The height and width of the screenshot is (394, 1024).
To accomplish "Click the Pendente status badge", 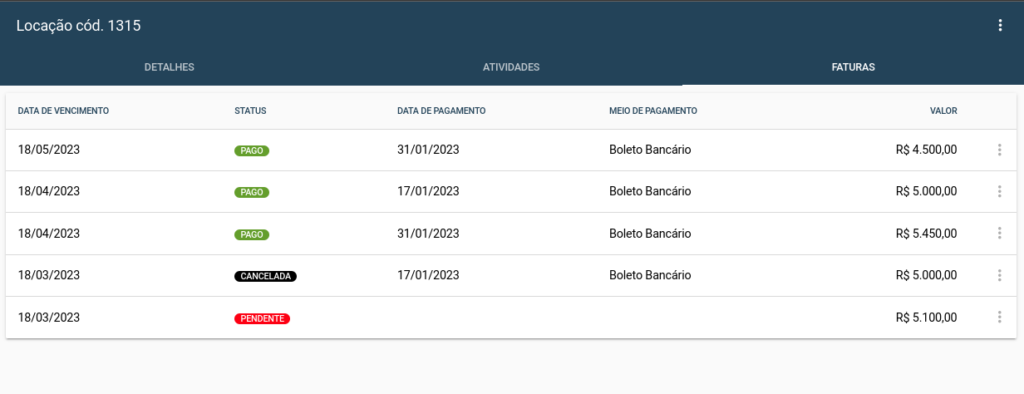I will click(x=262, y=318).
